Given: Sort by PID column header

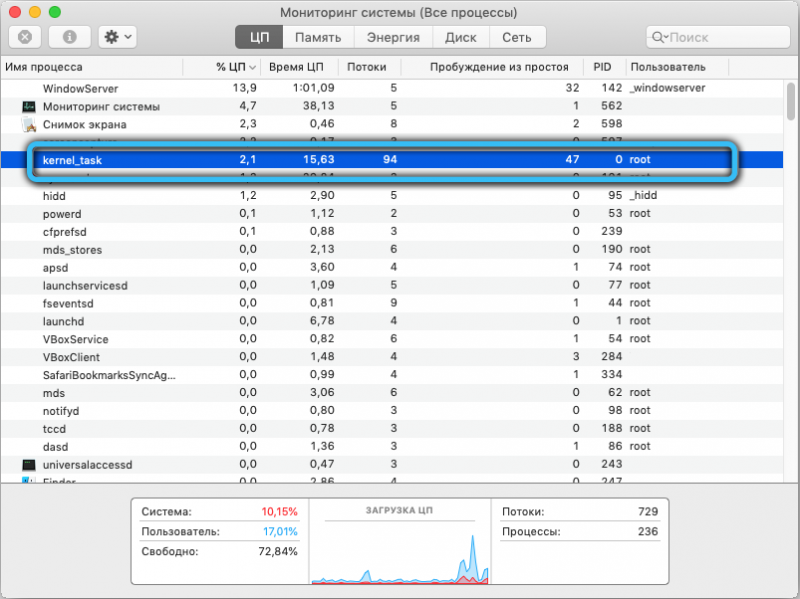Looking at the screenshot, I should click(x=605, y=67).
